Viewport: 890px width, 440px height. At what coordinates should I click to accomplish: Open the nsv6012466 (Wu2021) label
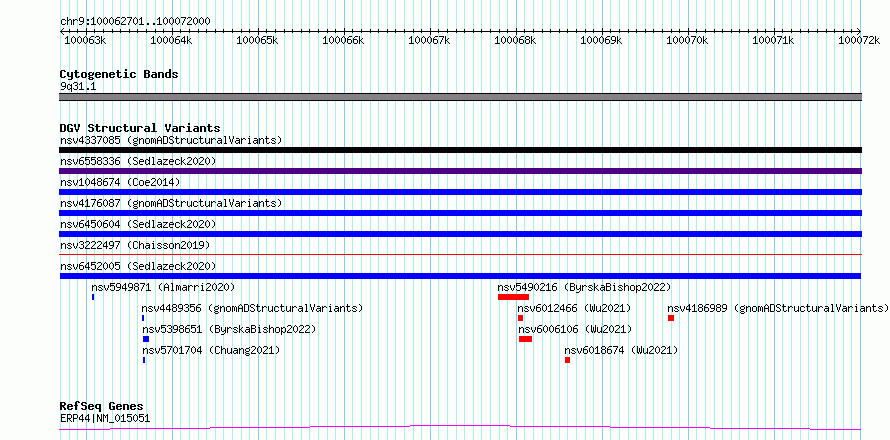point(574,308)
